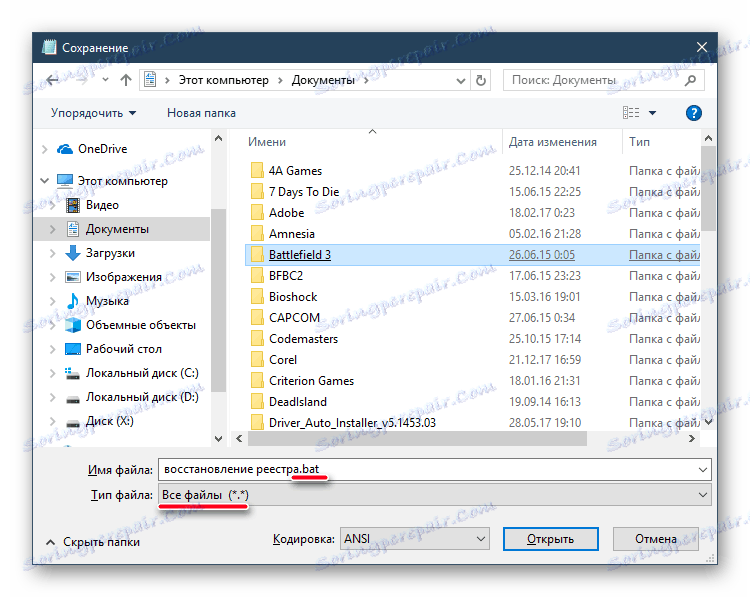Image resolution: width=750 pixels, height=597 pixels.
Task: Click the address bar document icon
Action: (x=150, y=79)
